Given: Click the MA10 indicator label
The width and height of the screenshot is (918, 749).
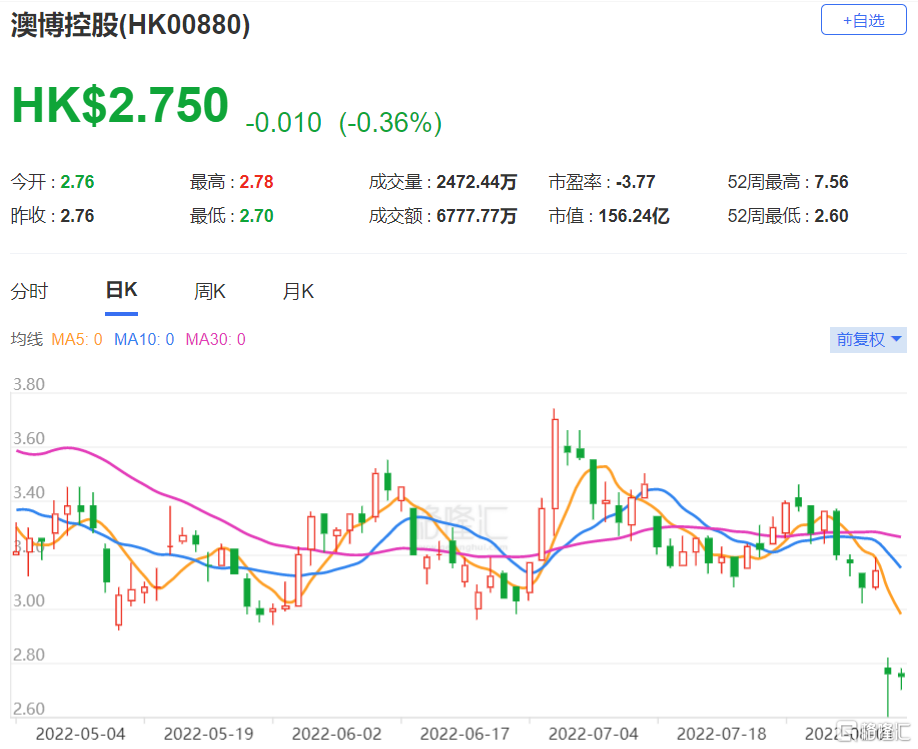Looking at the screenshot, I should coord(144,339).
